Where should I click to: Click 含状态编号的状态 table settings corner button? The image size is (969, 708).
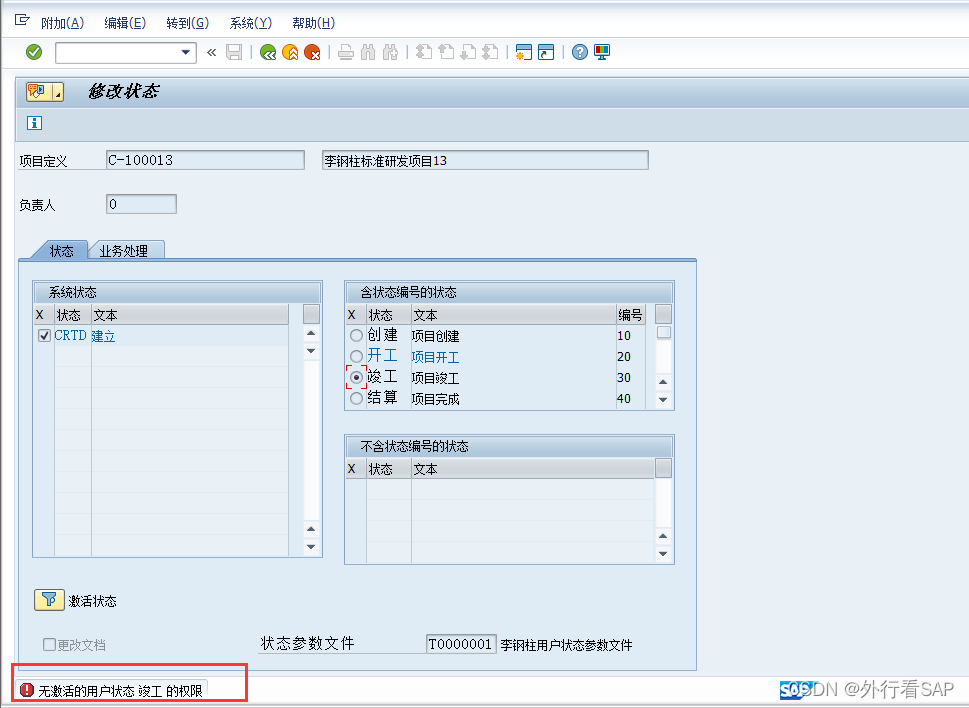click(x=663, y=314)
